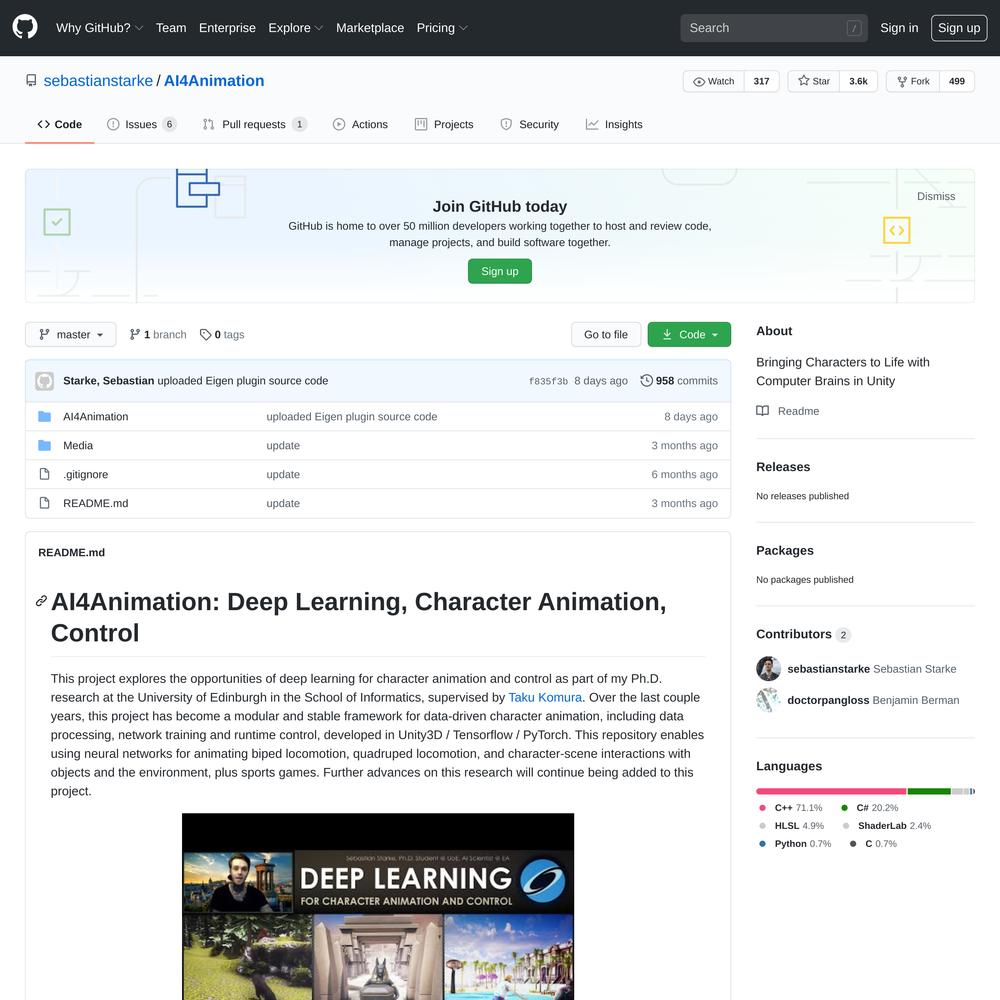1000x1000 pixels.
Task: Open the Marketplace menu item
Action: click(x=370, y=28)
